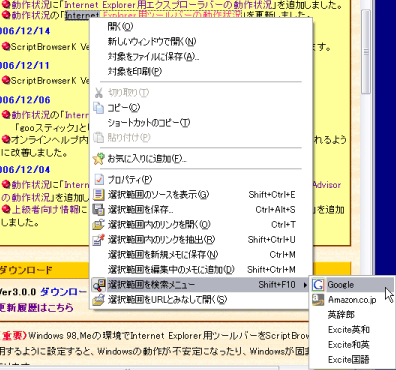Click the extract links icon
The width and height of the screenshot is (396, 370).
99,239
